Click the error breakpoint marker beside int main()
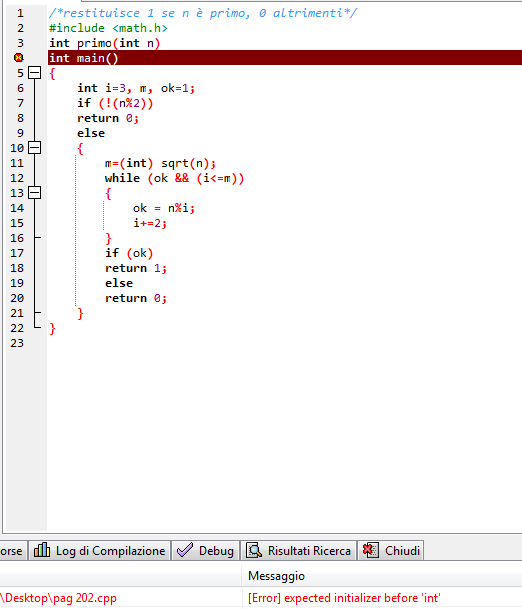 [19, 58]
